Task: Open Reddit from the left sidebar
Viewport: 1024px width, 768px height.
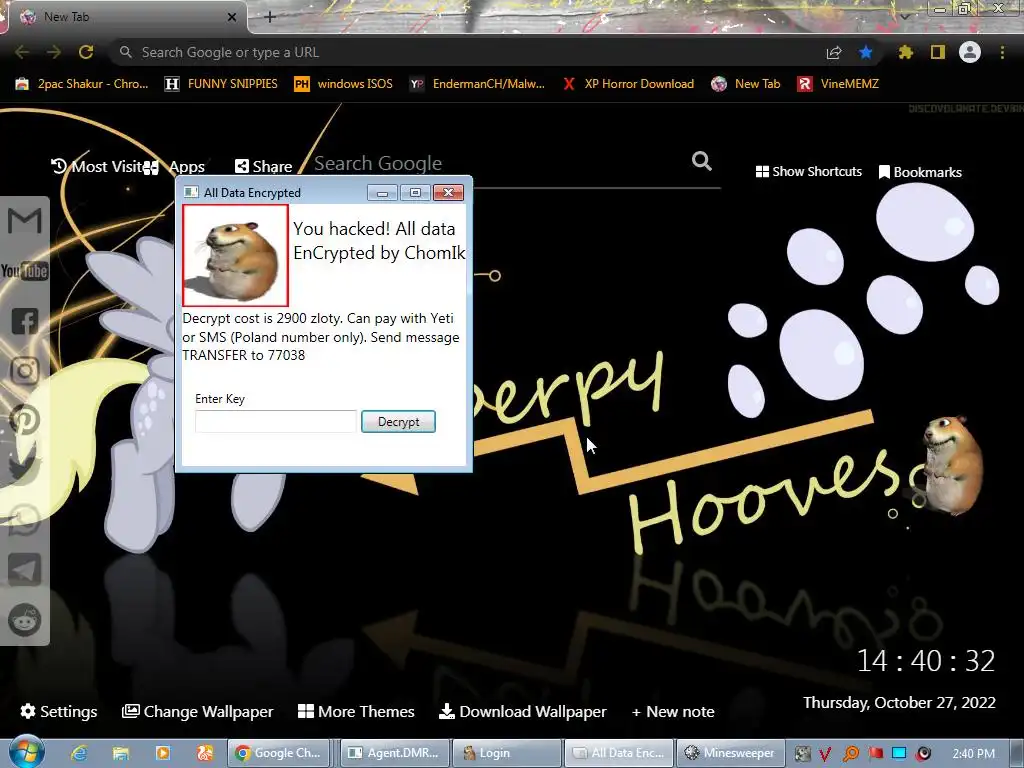Action: pos(25,619)
